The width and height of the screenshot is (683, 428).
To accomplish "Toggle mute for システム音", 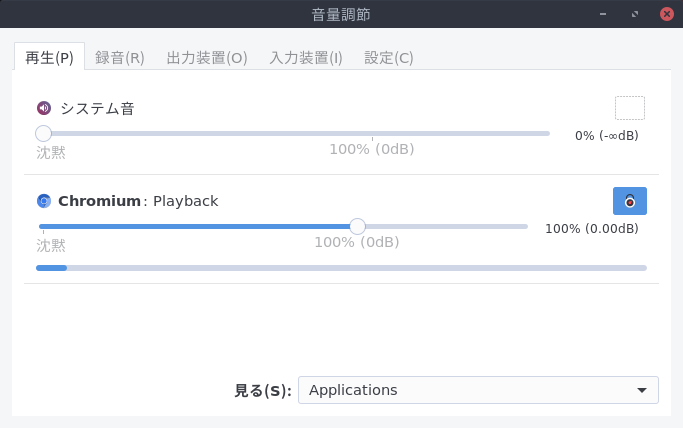I will 629,108.
